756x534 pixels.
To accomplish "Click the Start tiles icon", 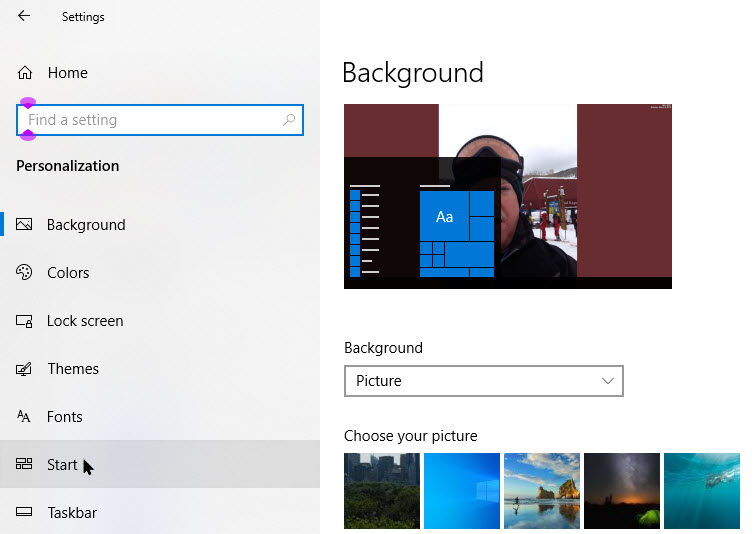I will (x=25, y=465).
